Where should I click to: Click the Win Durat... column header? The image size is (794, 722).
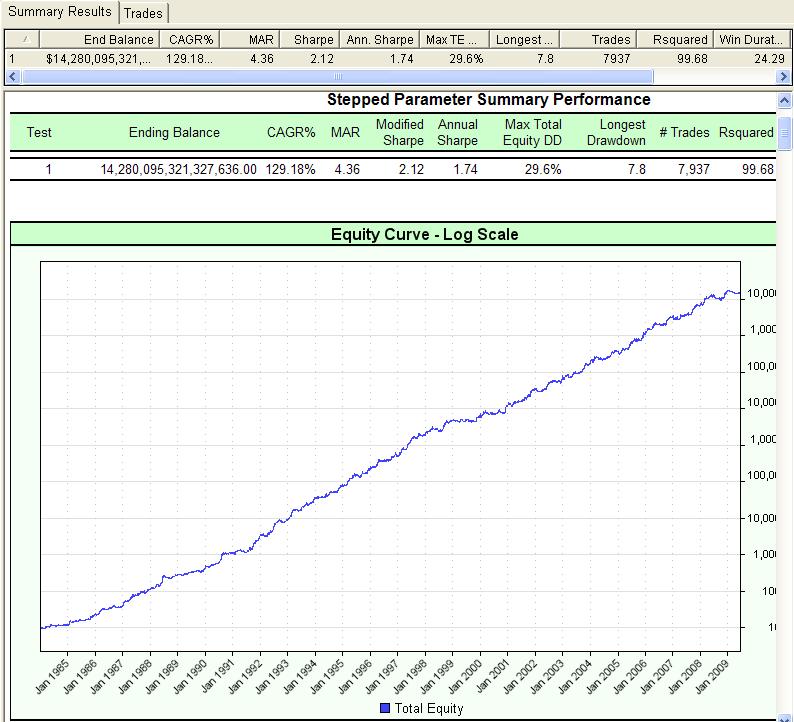click(751, 40)
